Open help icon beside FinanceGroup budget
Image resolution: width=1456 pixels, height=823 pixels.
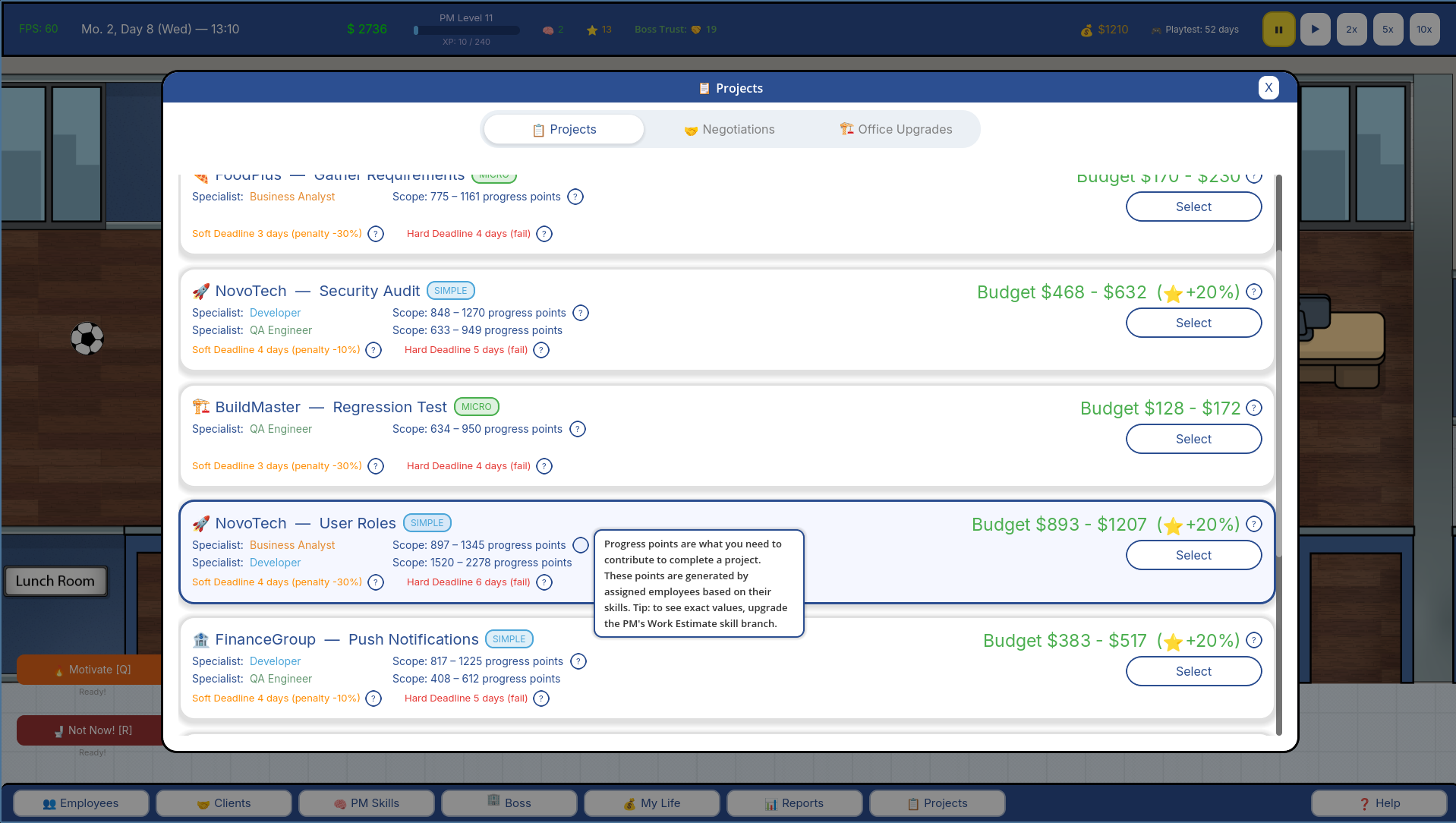[1254, 640]
